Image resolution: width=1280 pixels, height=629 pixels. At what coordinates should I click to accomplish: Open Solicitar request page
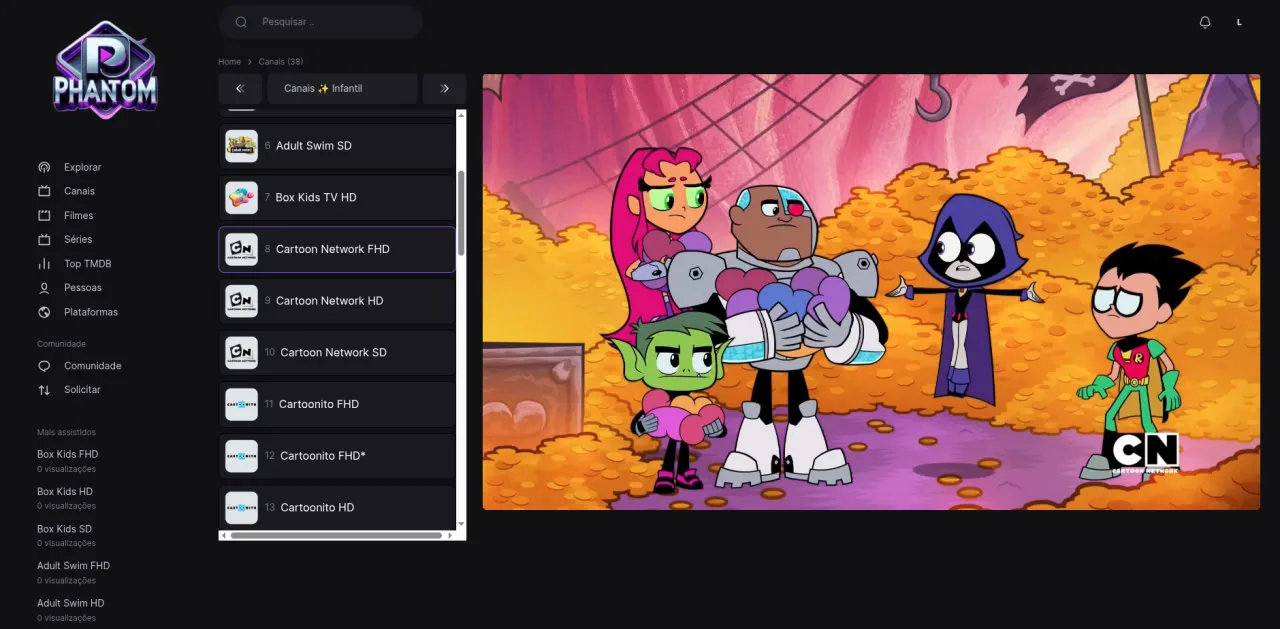tap(82, 390)
